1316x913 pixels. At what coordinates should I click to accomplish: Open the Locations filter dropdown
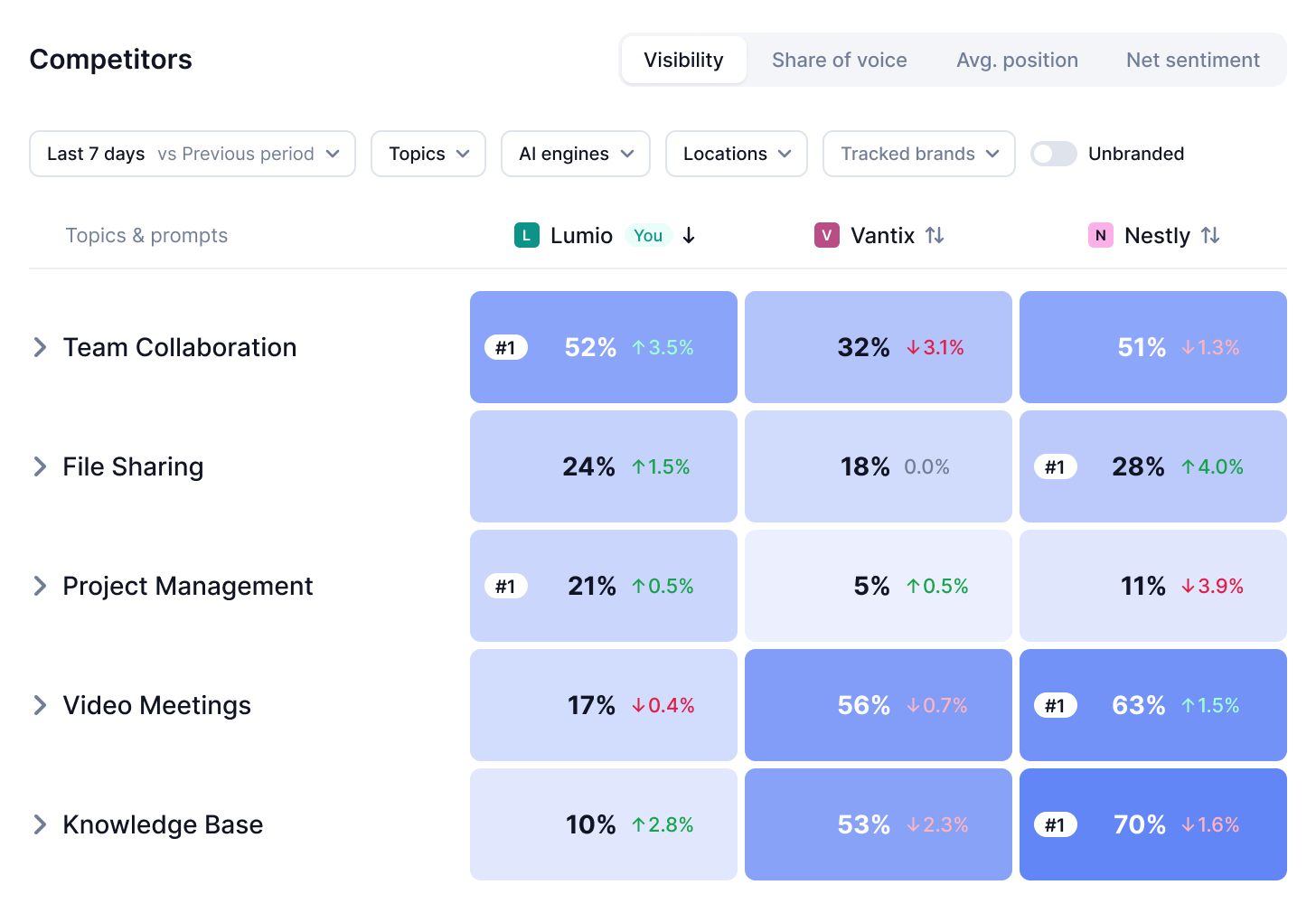point(737,154)
